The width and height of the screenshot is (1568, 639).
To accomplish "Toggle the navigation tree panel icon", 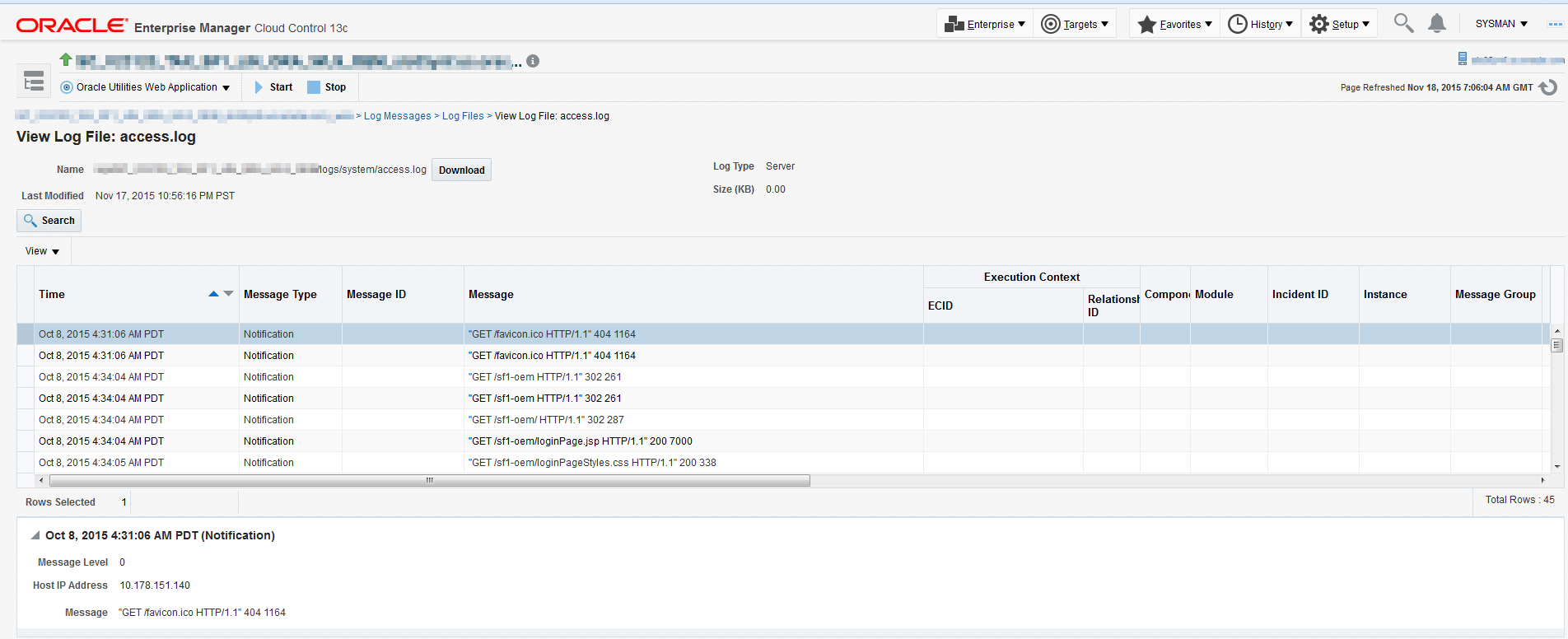I will (34, 82).
